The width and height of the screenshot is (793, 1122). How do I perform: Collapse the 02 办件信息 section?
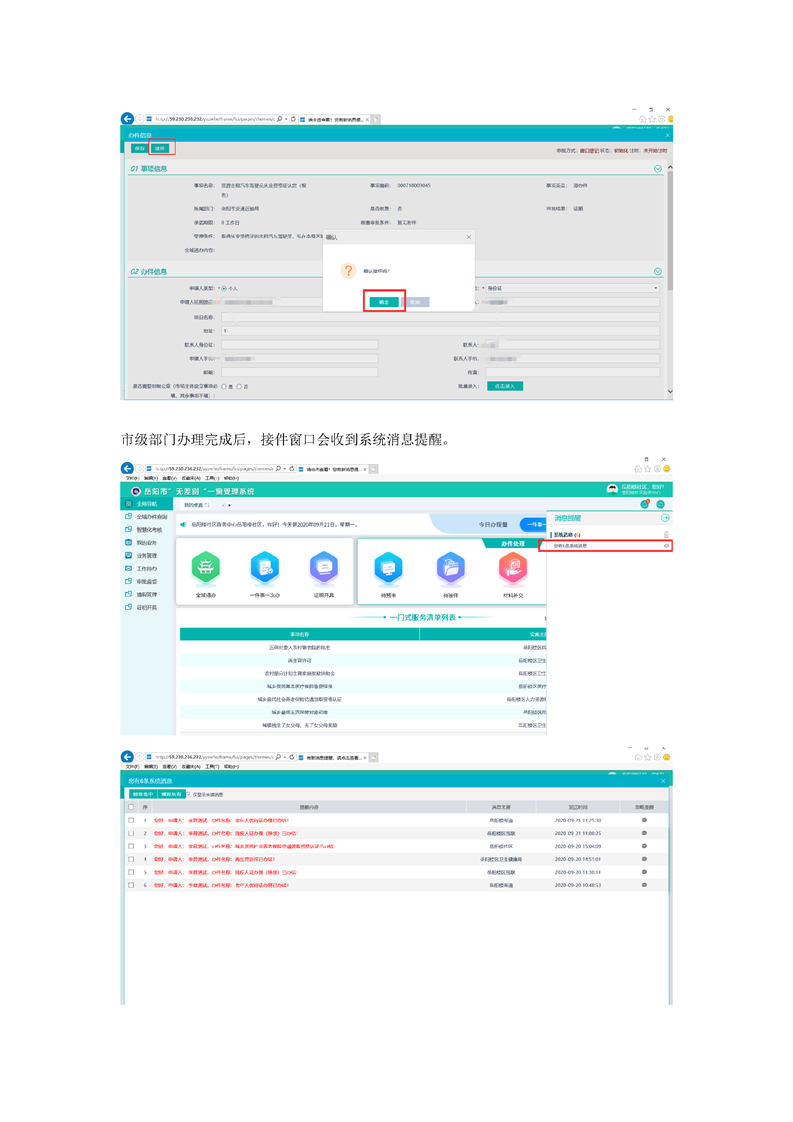[658, 272]
